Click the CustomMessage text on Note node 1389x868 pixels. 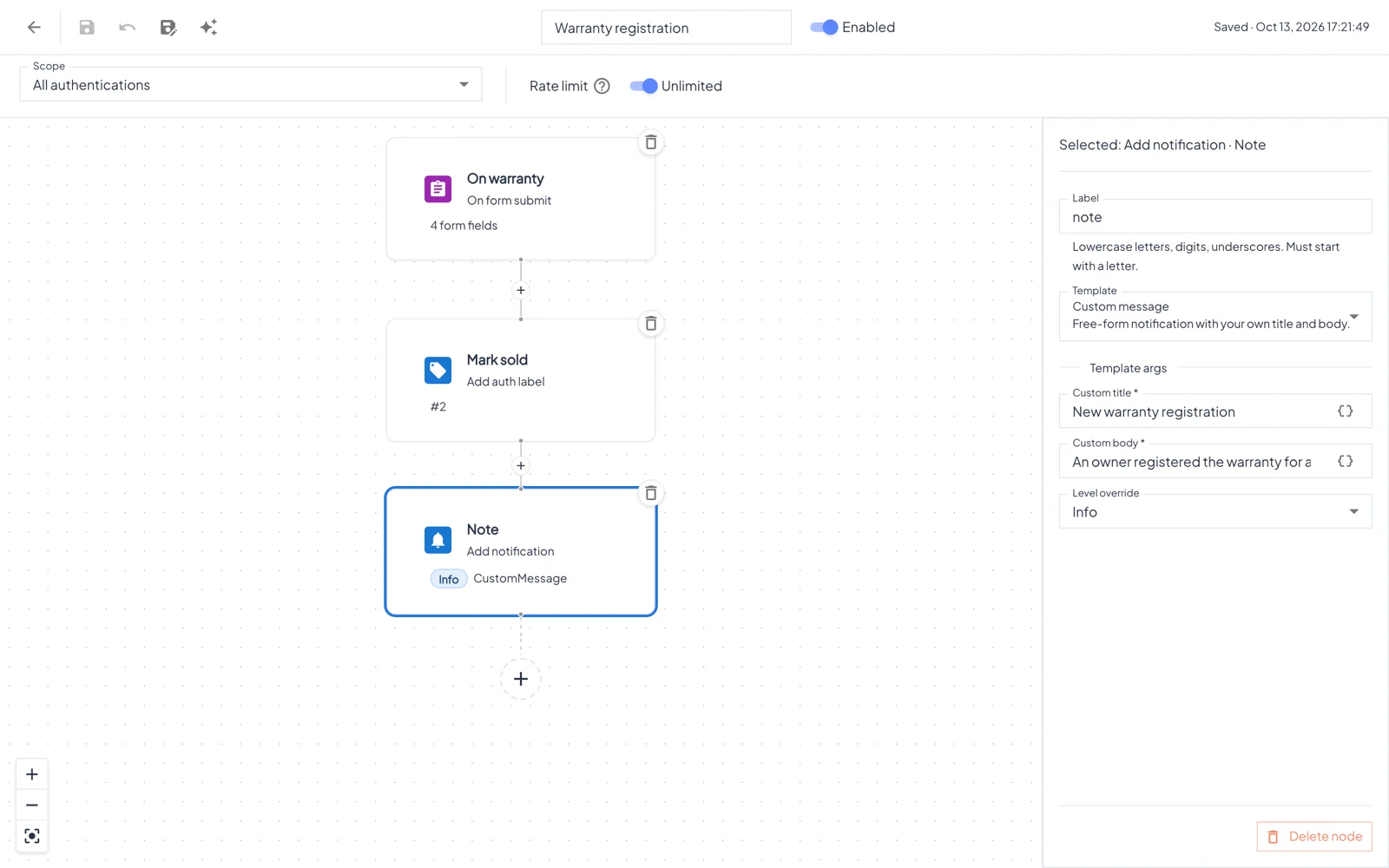click(520, 578)
